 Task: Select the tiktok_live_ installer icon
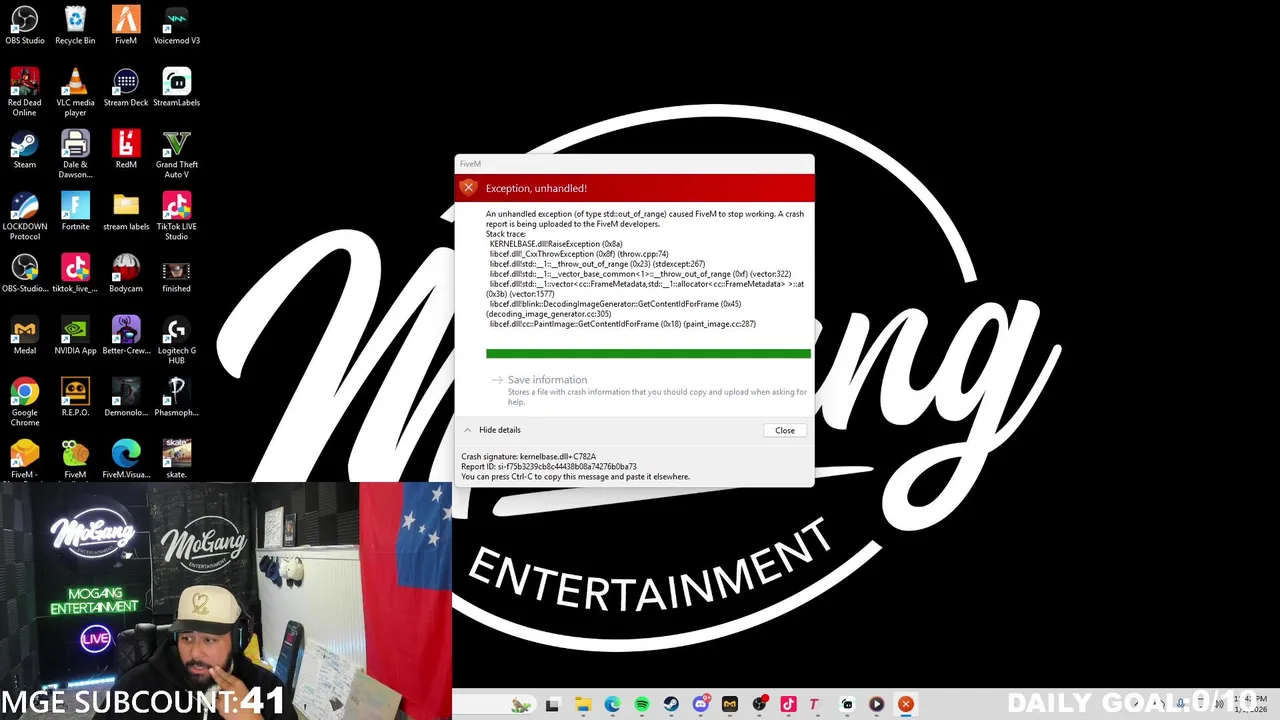75,274
